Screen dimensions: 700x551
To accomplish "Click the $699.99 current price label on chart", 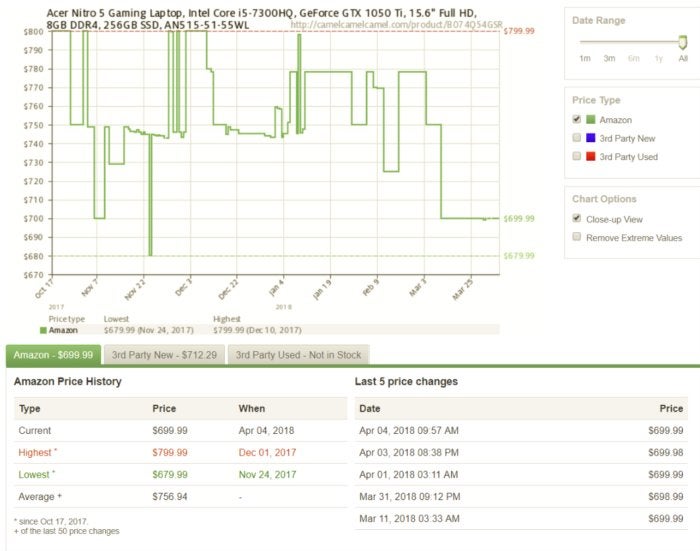I will (519, 218).
